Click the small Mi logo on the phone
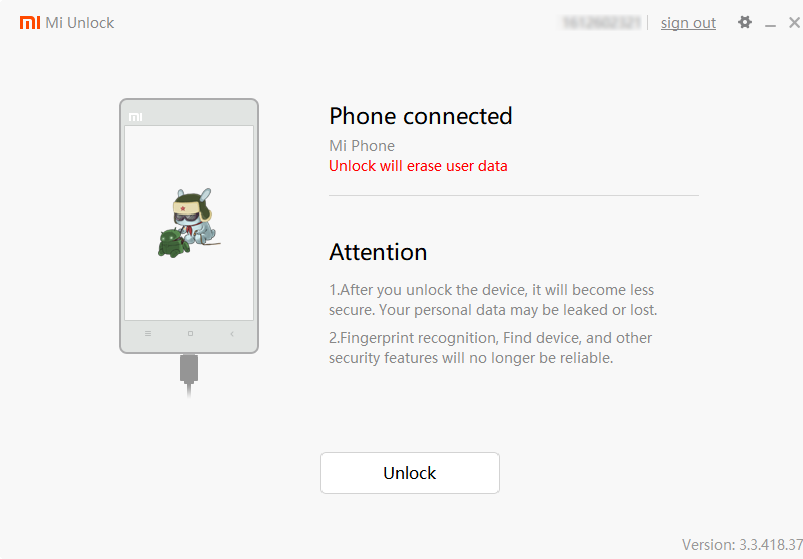The width and height of the screenshot is (803, 559). (x=135, y=117)
